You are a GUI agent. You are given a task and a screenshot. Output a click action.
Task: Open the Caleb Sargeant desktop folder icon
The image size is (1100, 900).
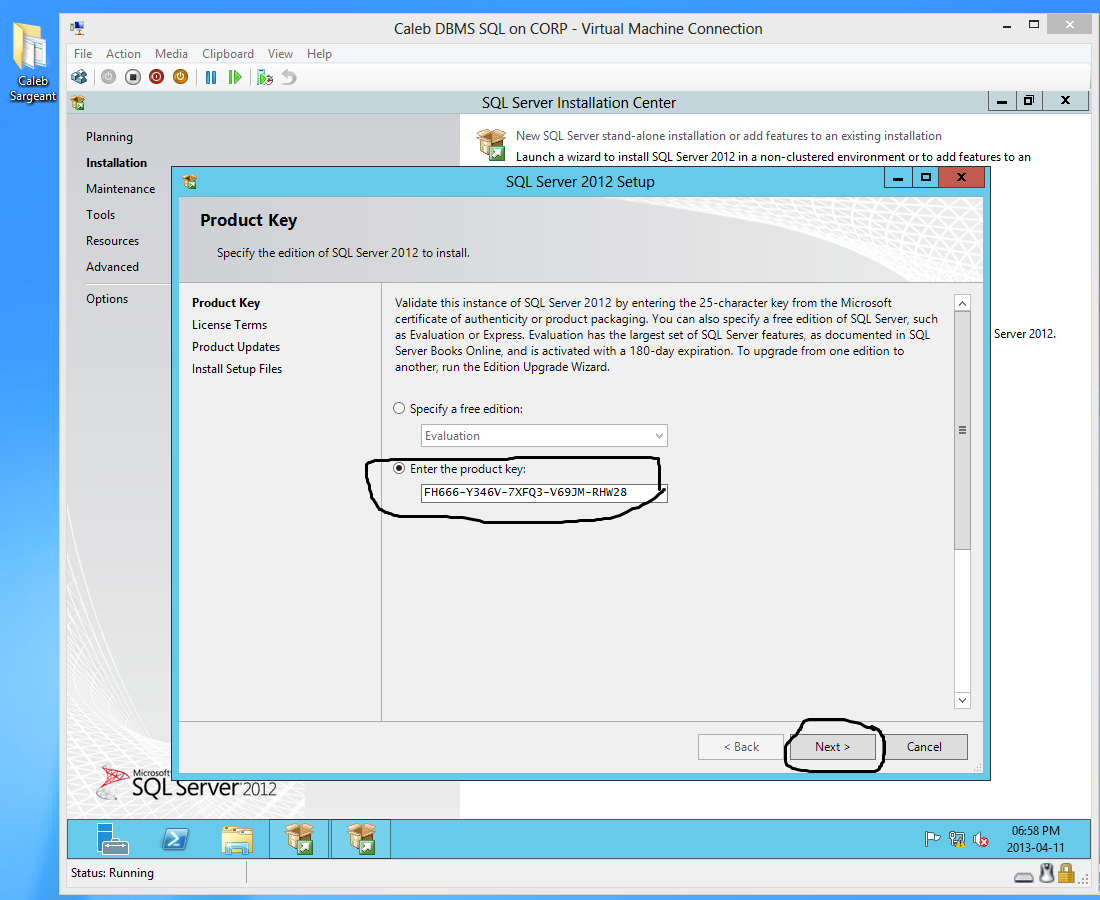(x=31, y=62)
